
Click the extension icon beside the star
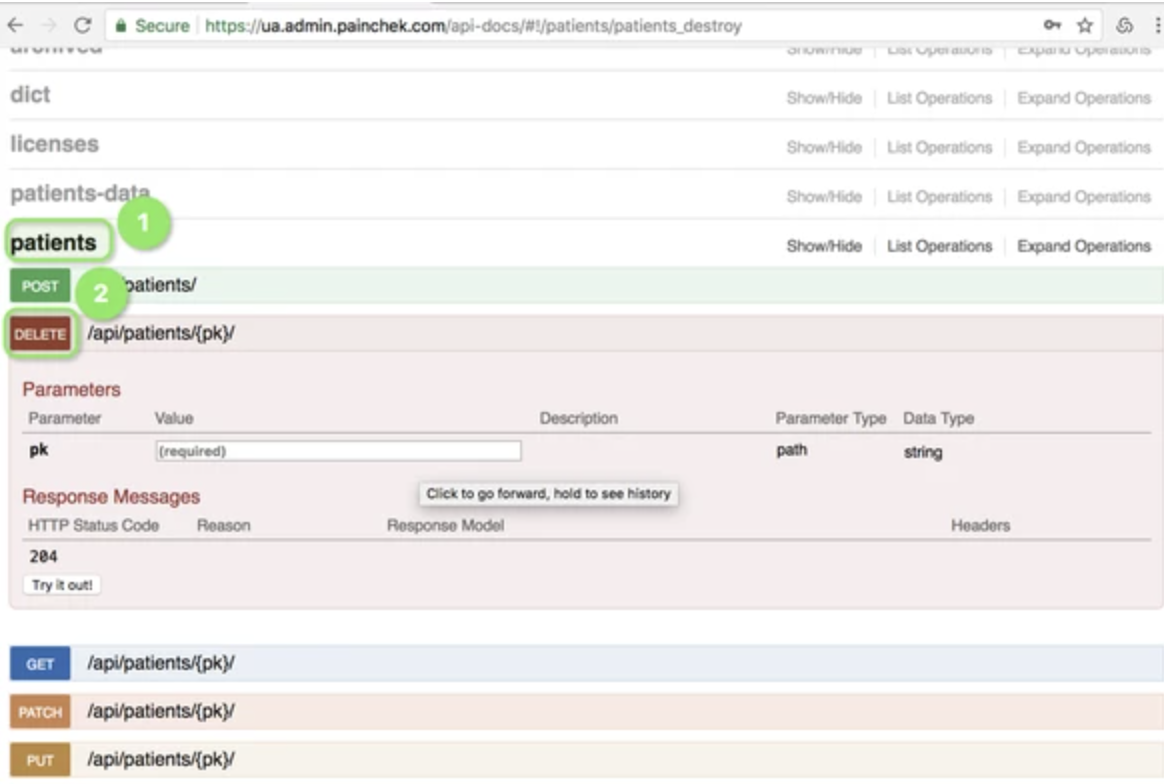click(1124, 26)
